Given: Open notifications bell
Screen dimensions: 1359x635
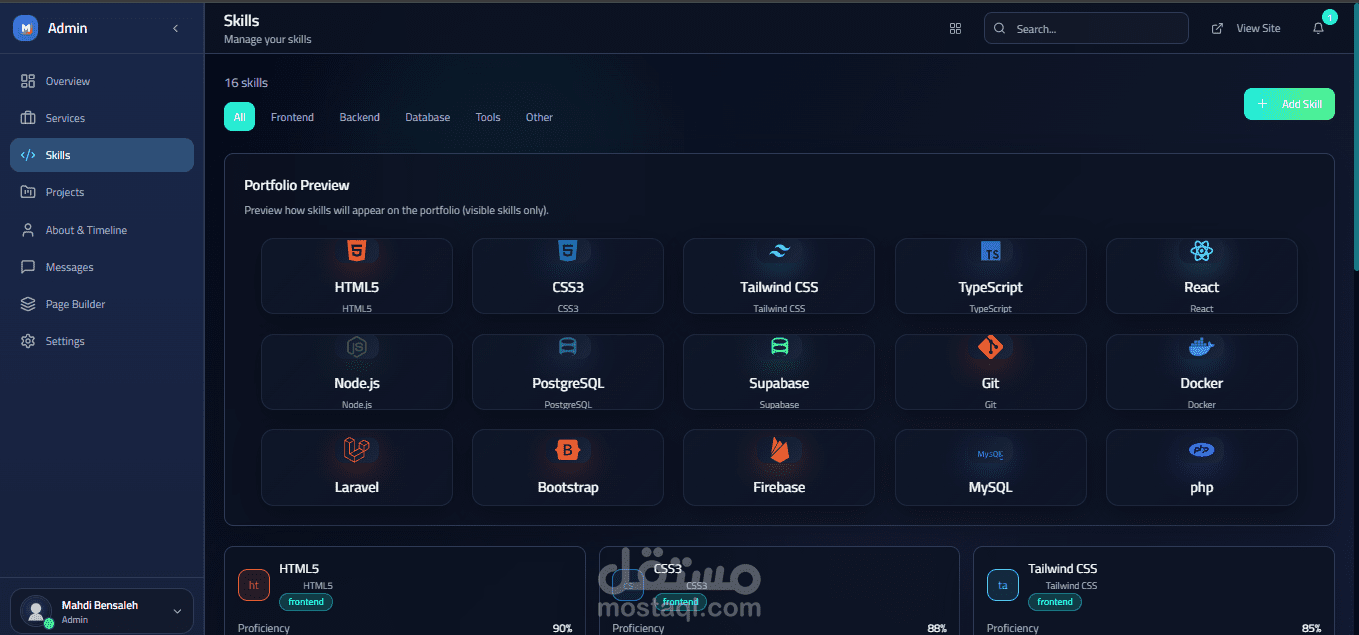Looking at the screenshot, I should click(x=1318, y=28).
